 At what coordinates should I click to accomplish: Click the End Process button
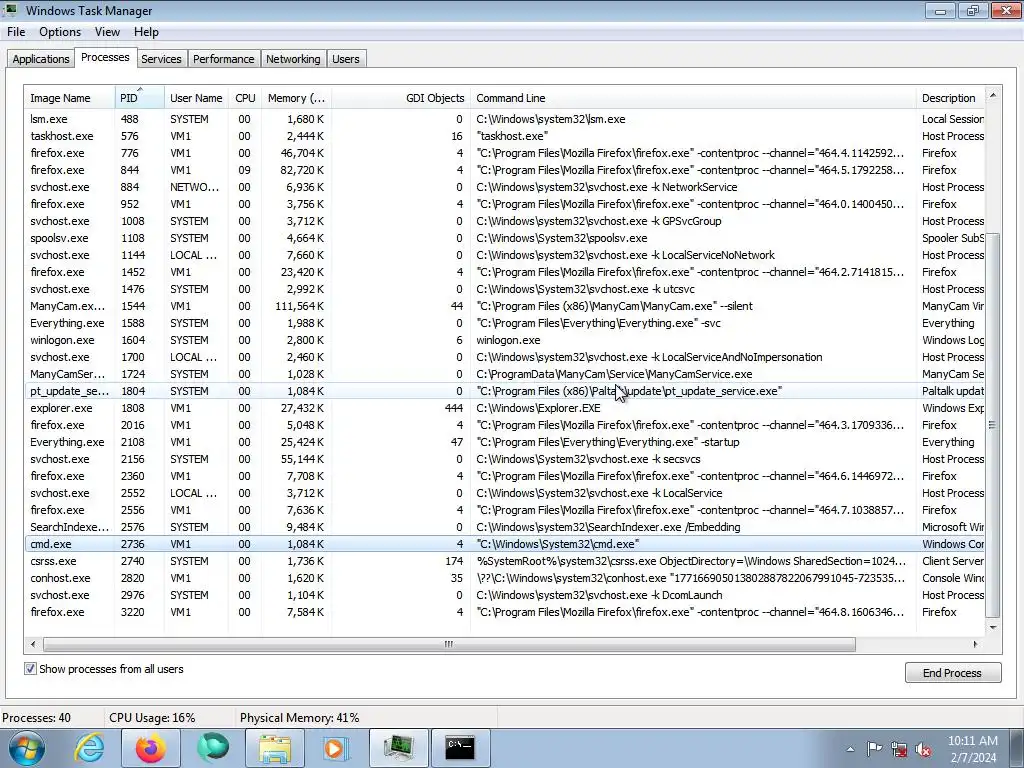tap(953, 673)
